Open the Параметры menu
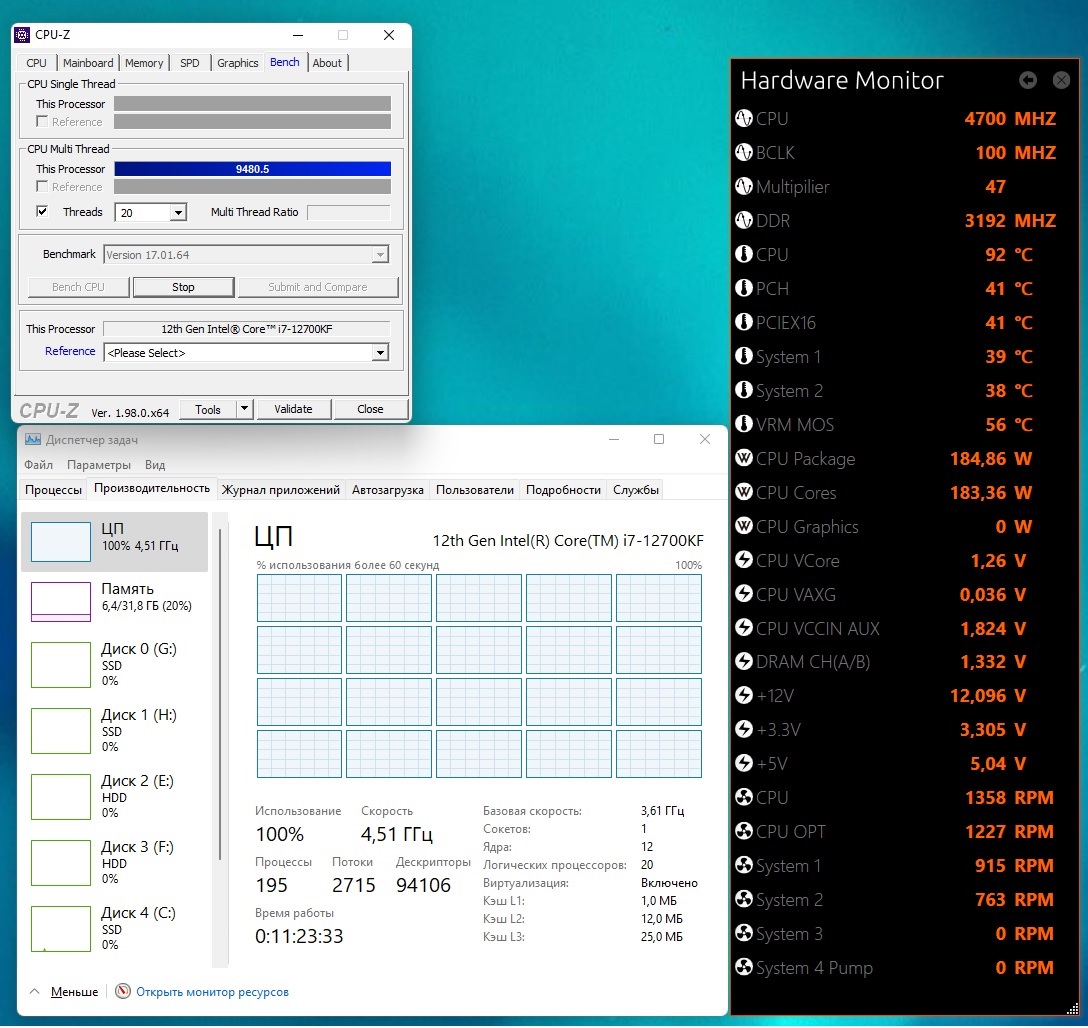This screenshot has width=1088, height=1028. [x=99, y=465]
